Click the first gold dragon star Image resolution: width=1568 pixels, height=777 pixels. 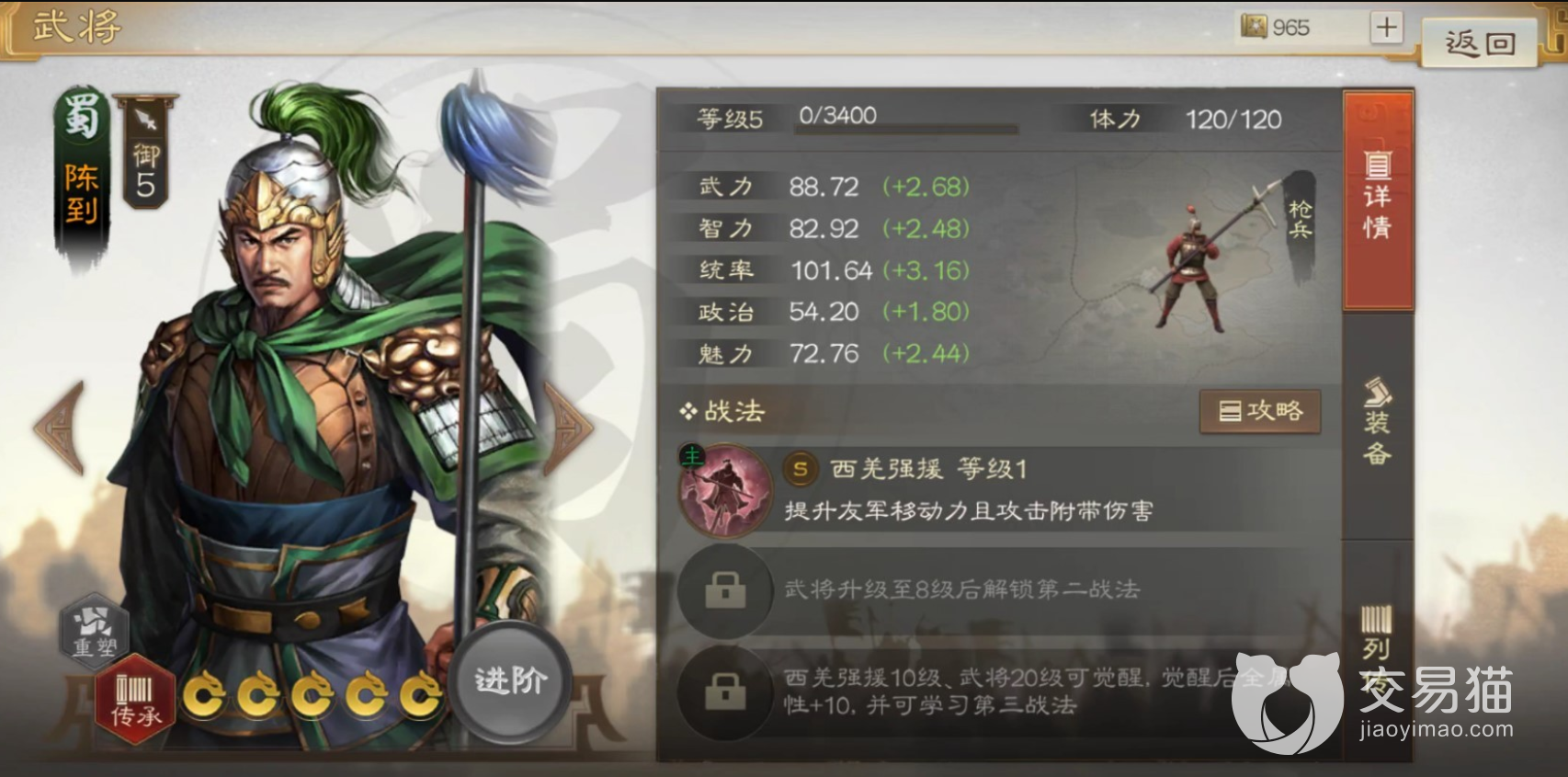[x=205, y=694]
